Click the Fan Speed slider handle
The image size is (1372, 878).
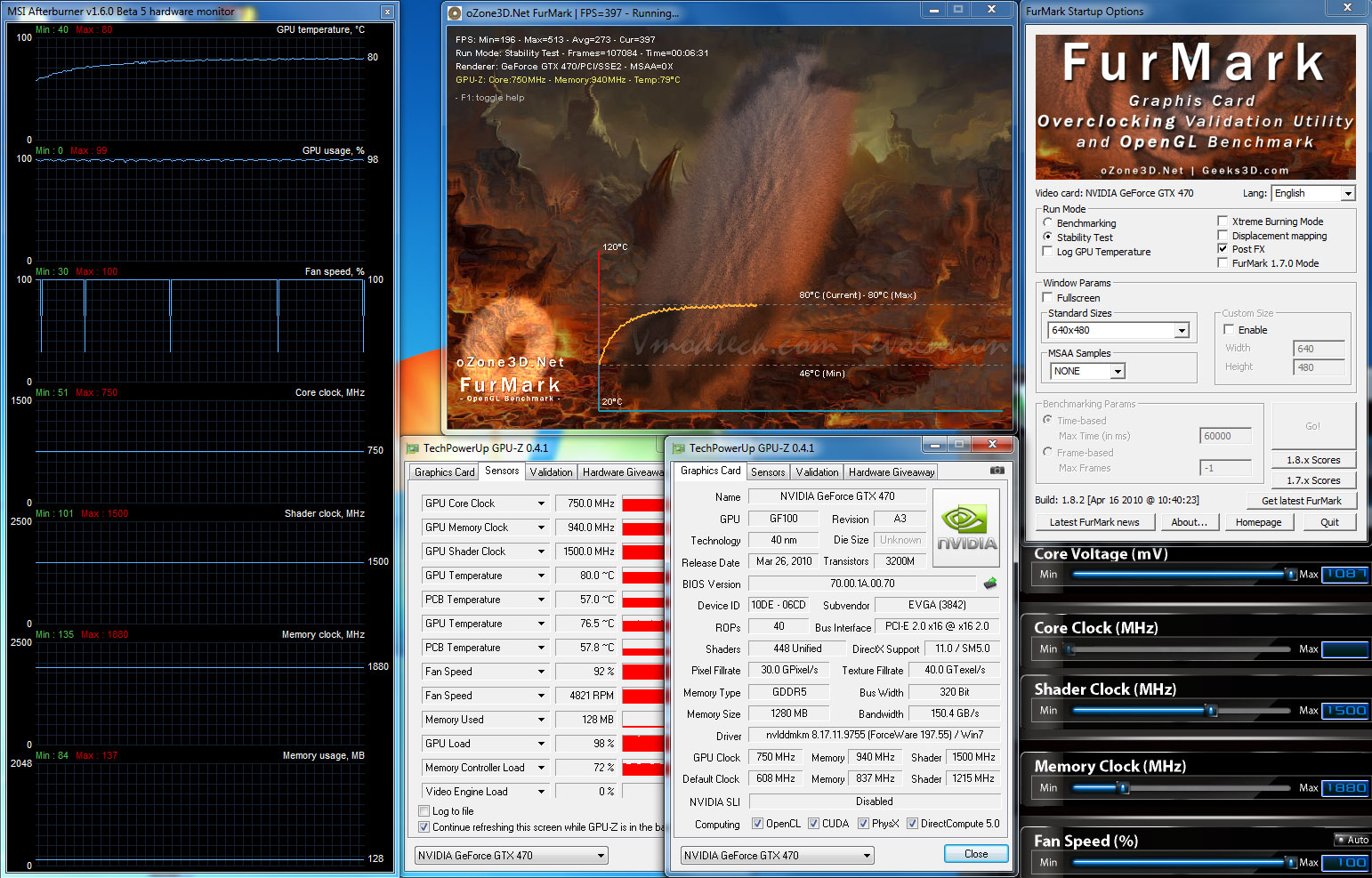[1292, 862]
